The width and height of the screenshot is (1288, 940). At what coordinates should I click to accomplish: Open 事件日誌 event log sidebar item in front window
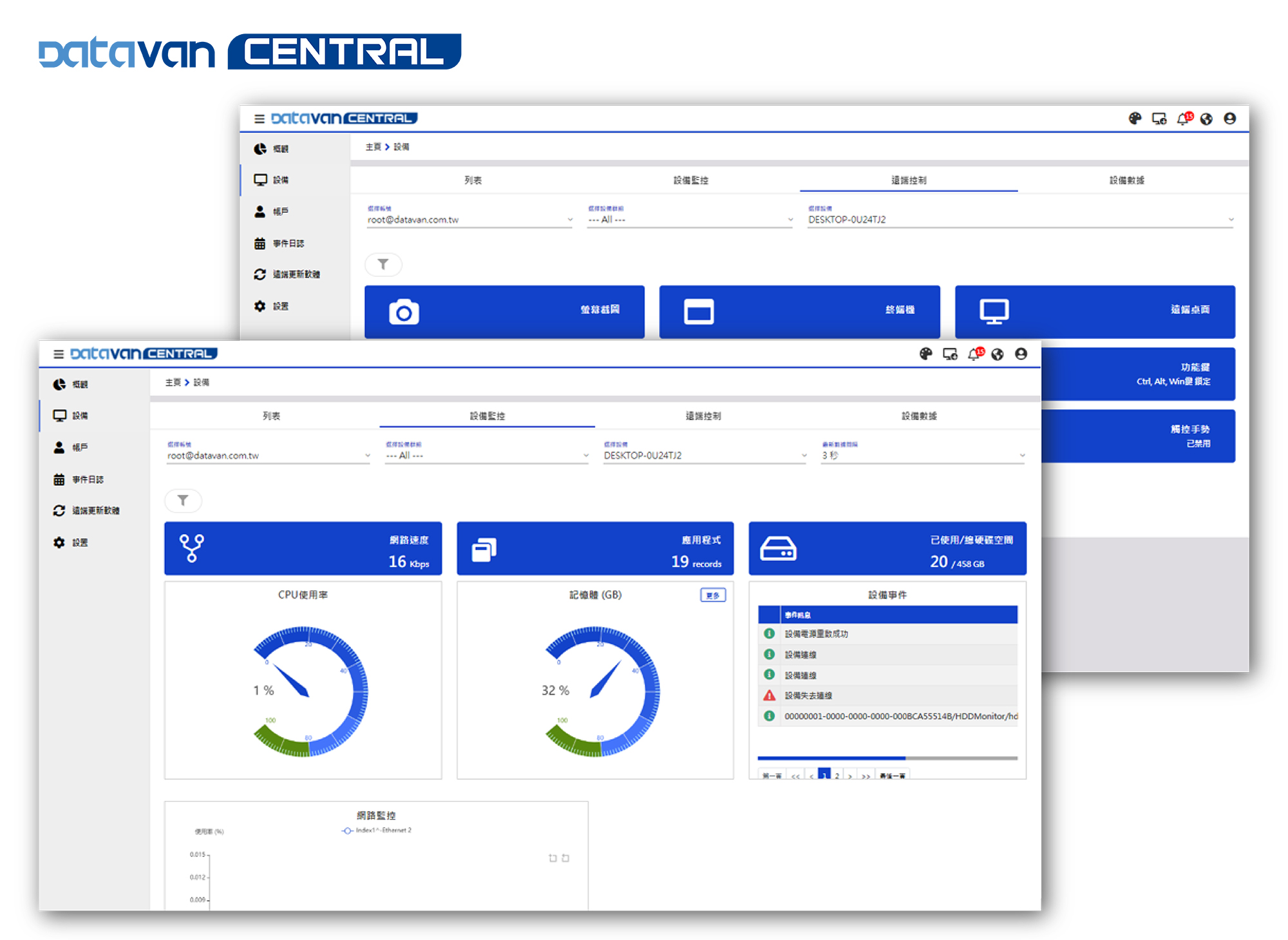point(94,479)
